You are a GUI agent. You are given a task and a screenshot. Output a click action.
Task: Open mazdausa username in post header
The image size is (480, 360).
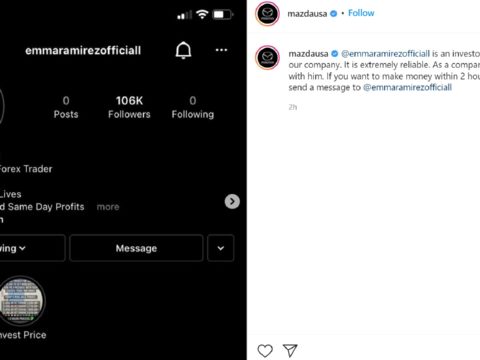pos(307,14)
